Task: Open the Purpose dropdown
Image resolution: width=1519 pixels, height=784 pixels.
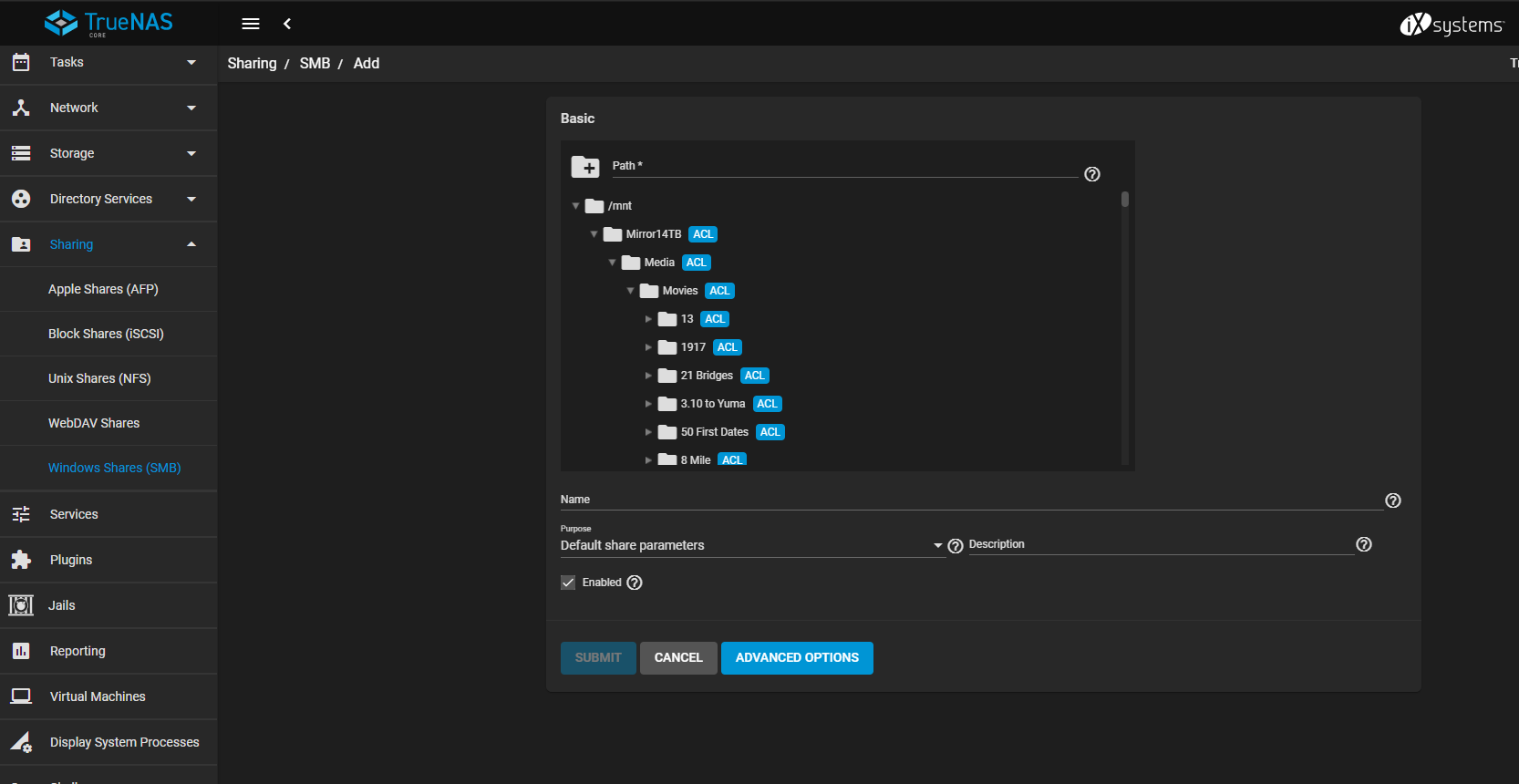Action: pyautogui.click(x=751, y=545)
